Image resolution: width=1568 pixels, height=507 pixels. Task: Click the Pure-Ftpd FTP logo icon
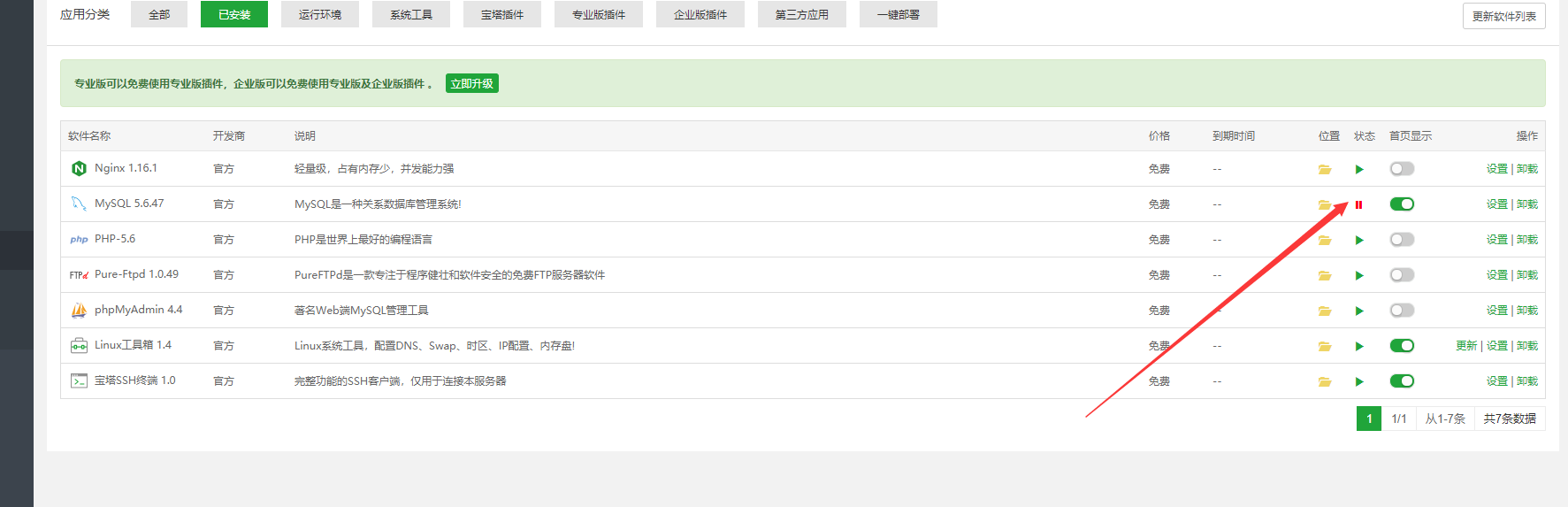(x=79, y=275)
